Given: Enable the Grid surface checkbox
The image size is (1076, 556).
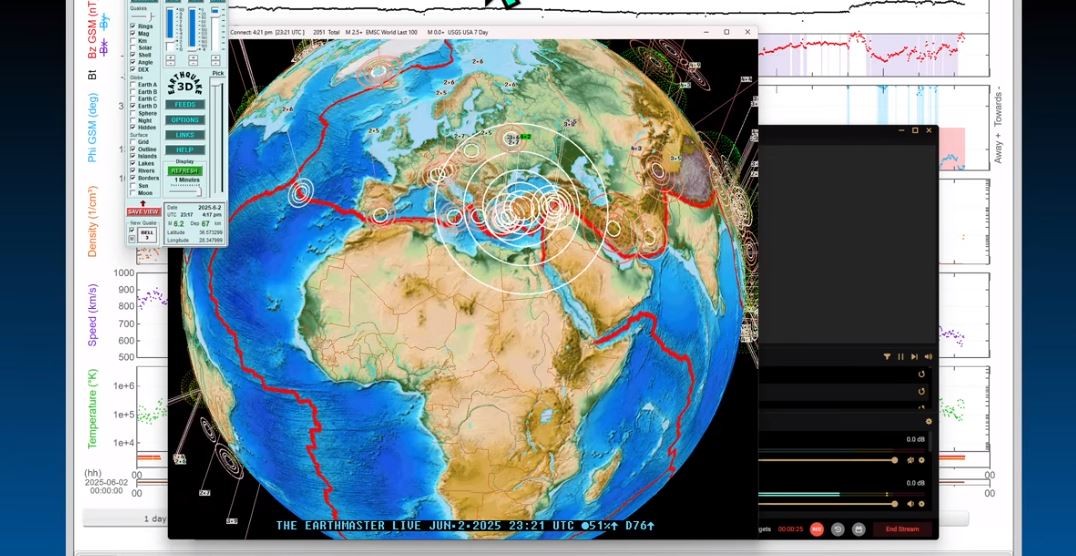Looking at the screenshot, I should (133, 142).
